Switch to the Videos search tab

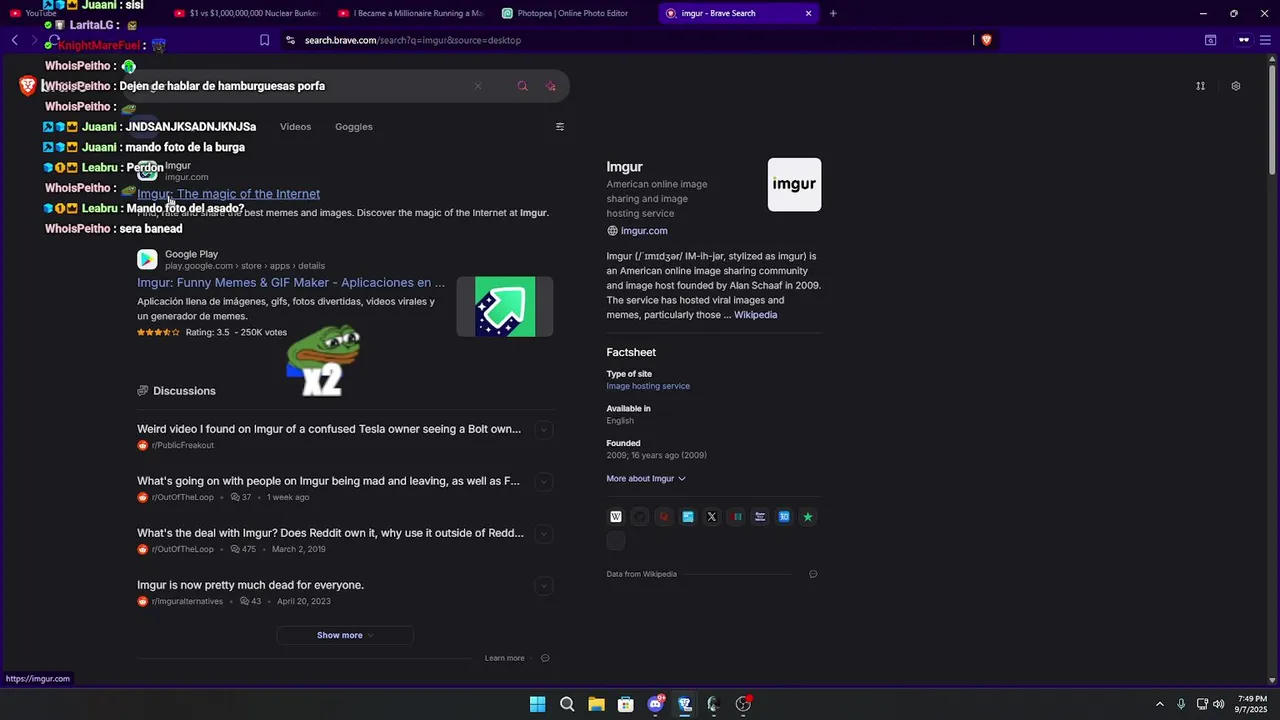point(295,127)
